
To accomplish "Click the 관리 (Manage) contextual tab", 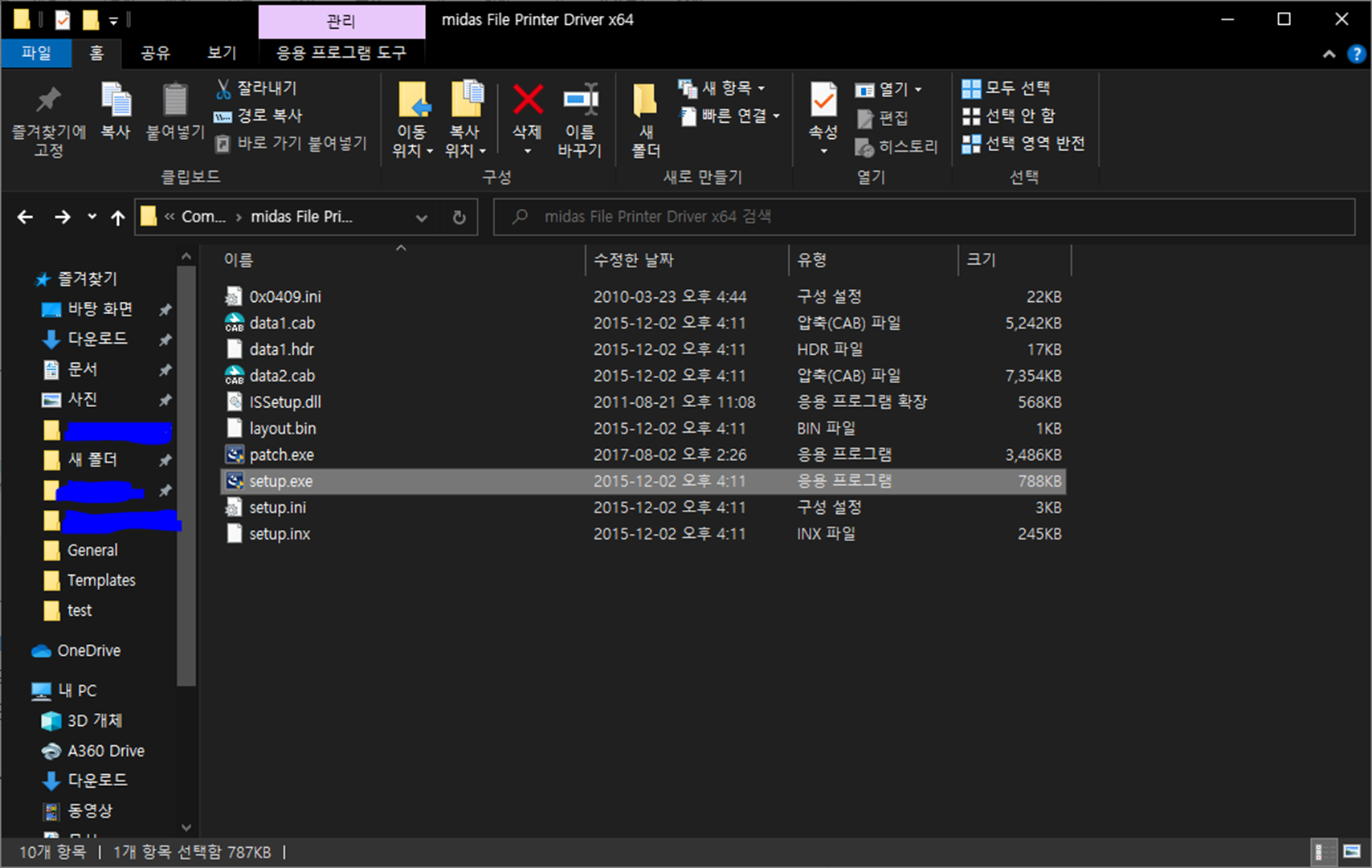I will pyautogui.click(x=341, y=21).
